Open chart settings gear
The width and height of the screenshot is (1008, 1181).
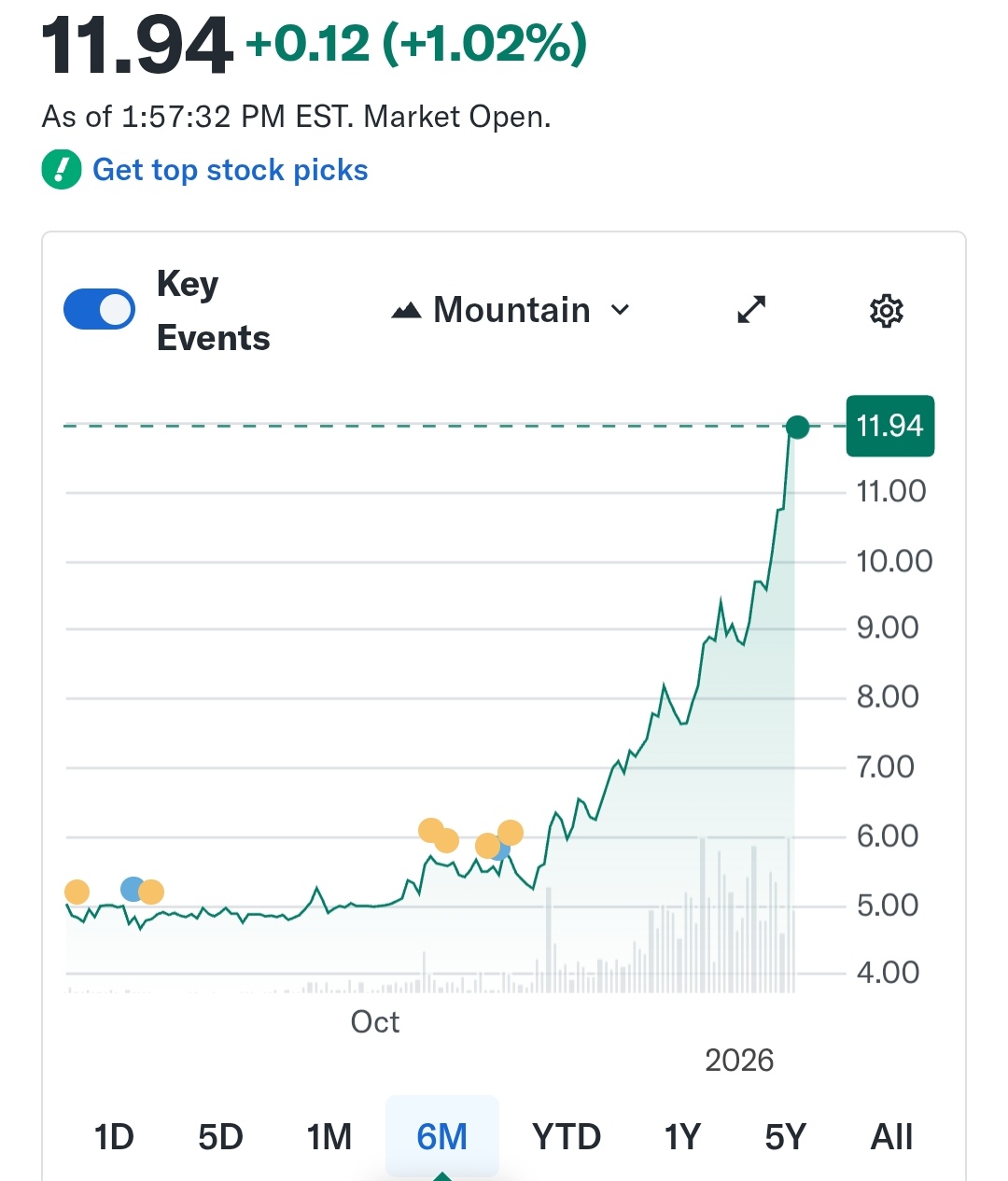tap(886, 311)
